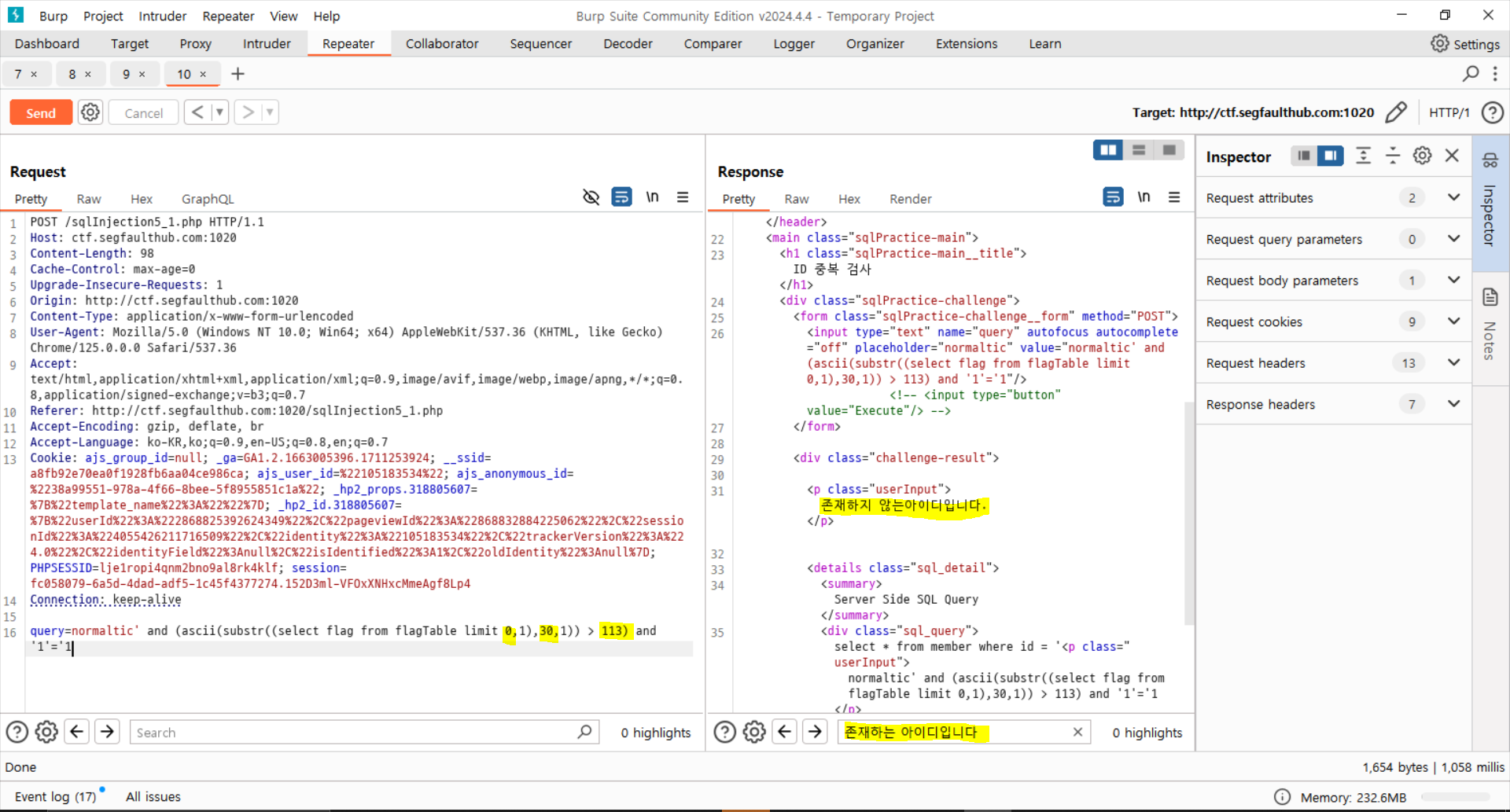The height and width of the screenshot is (812, 1510).
Task: Open the forward history dropdown arrow
Action: click(270, 112)
